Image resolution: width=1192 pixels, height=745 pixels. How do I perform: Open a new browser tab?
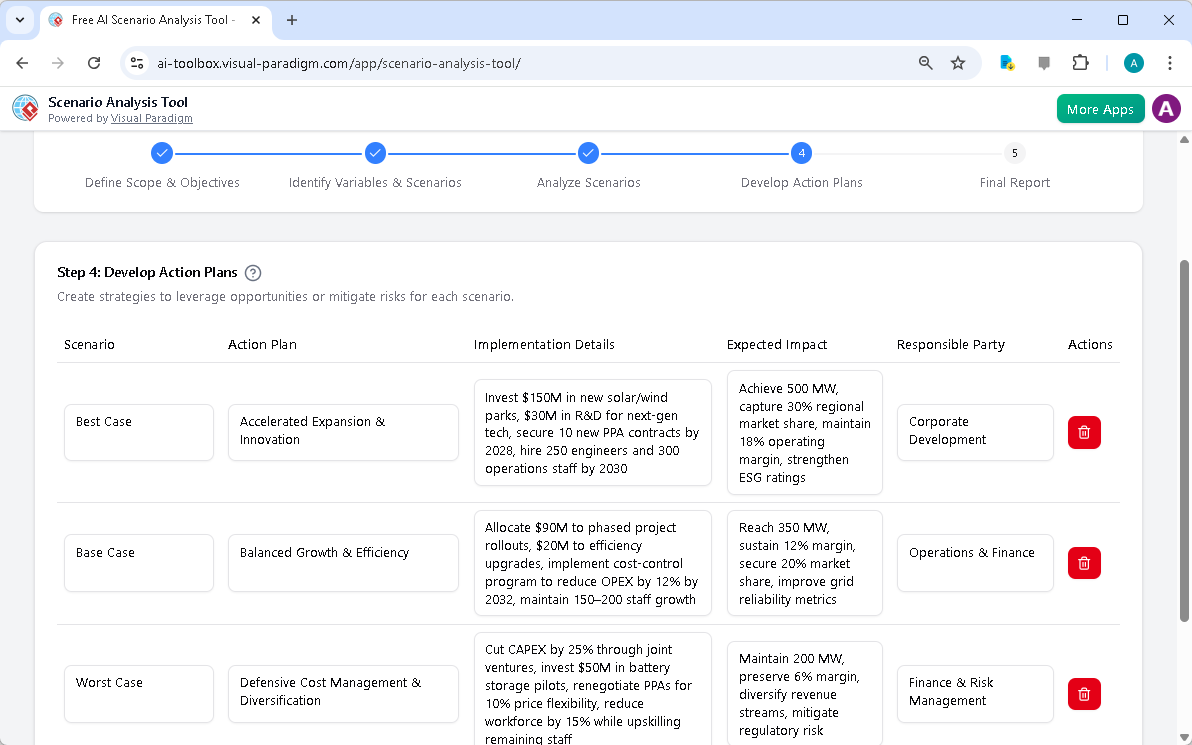point(290,19)
